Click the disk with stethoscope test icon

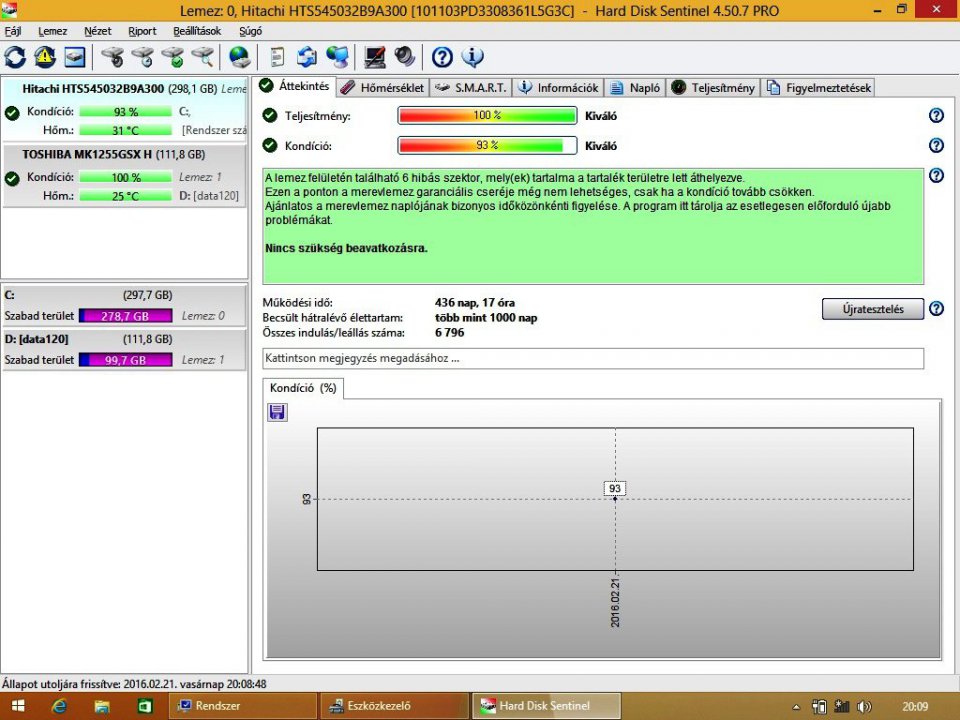(x=113, y=58)
